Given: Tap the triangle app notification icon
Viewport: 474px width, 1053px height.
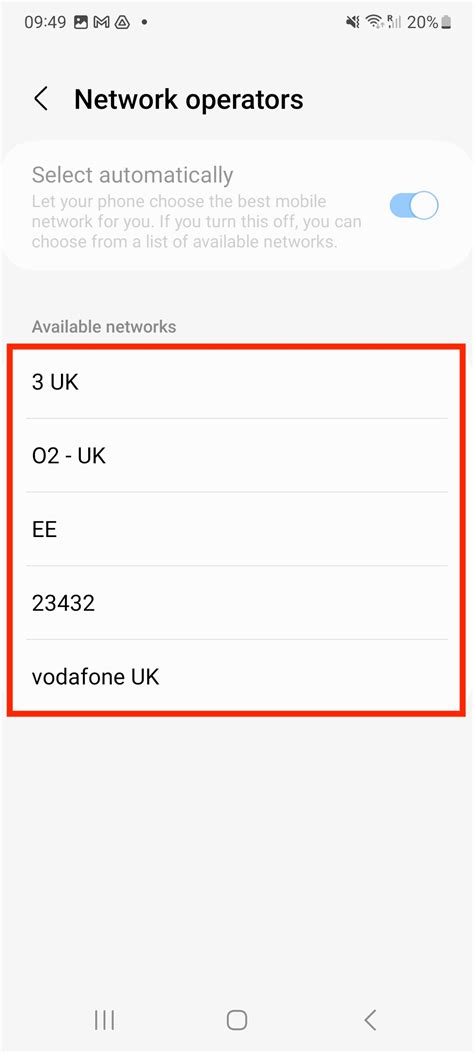Looking at the screenshot, I should [122, 22].
